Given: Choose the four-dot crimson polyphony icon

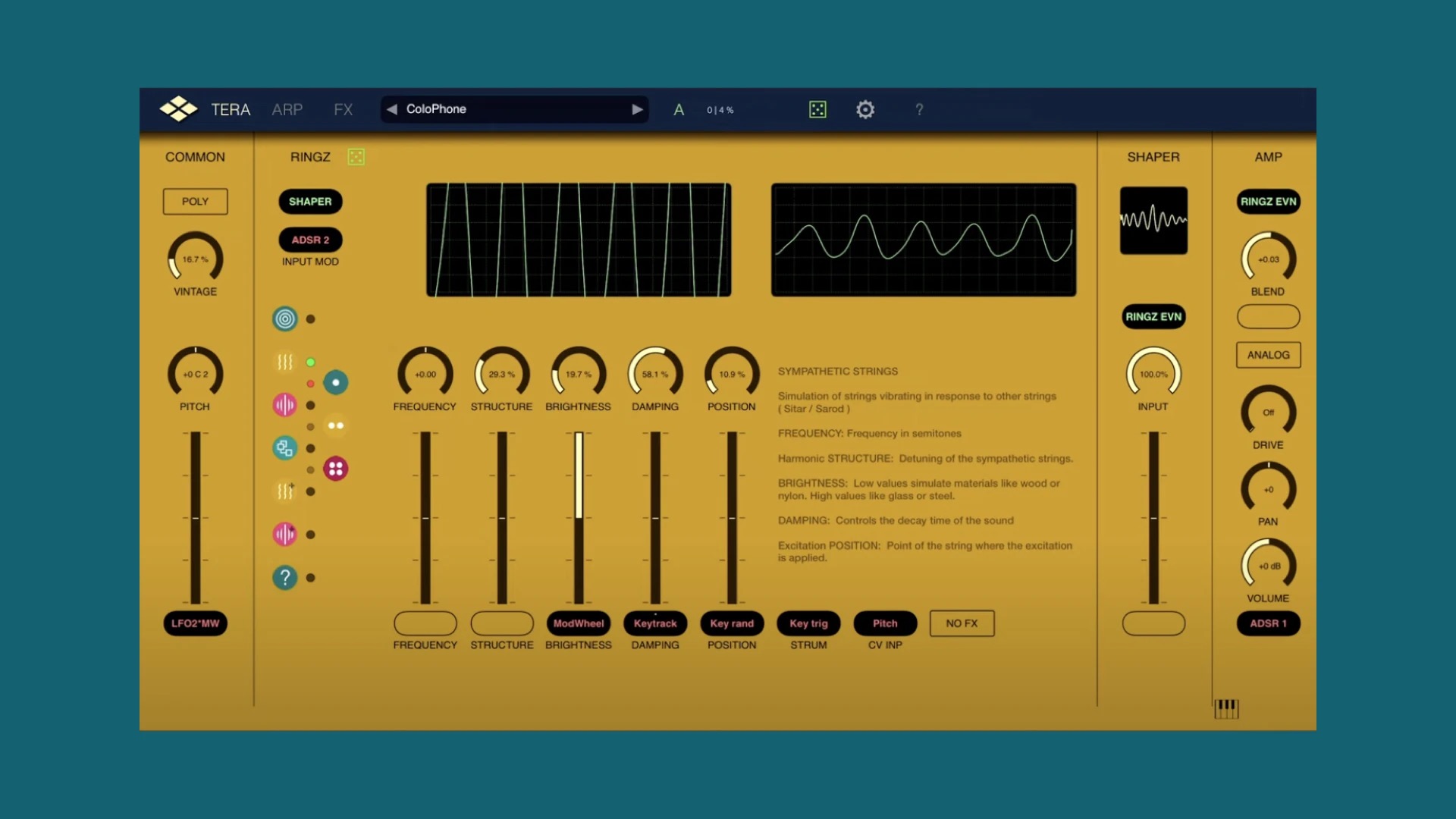Looking at the screenshot, I should tap(335, 469).
